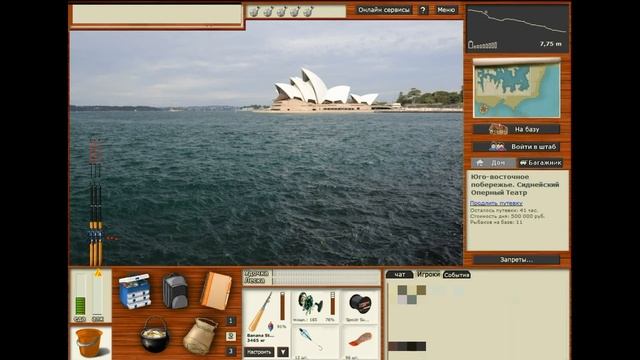Screen dimensions: 640x360
Task: Expand the dropdown arrow beside Настроить
Action: [283, 352]
